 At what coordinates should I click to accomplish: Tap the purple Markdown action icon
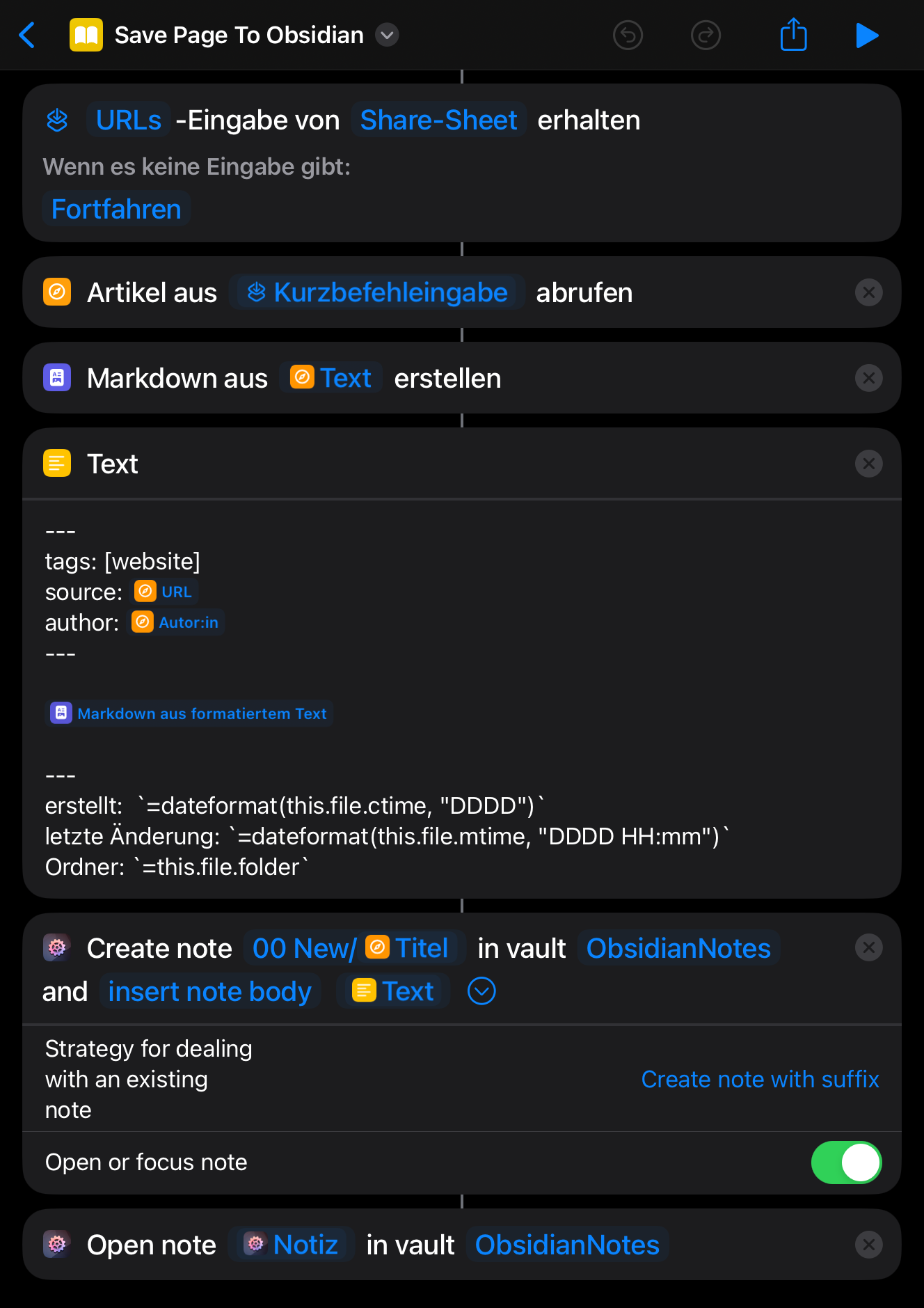(56, 377)
